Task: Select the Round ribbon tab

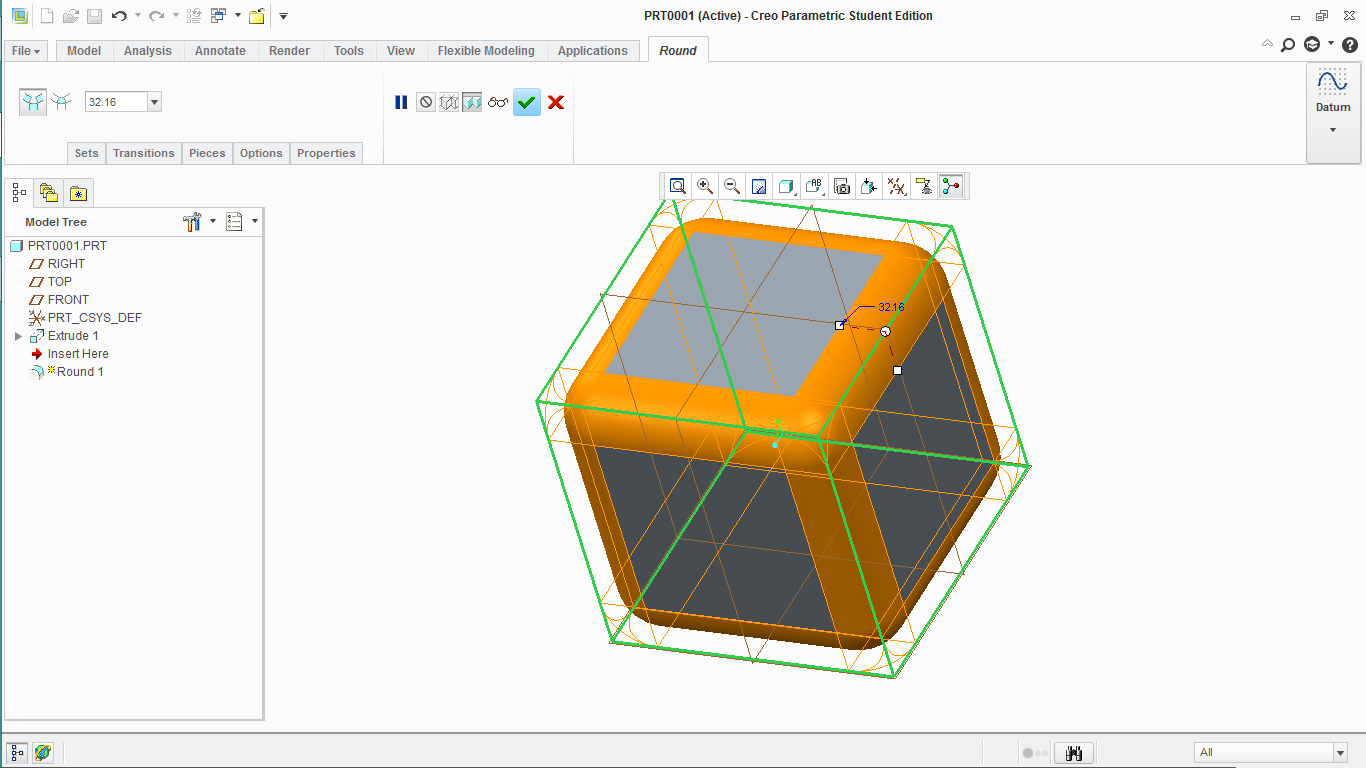Action: 678,51
